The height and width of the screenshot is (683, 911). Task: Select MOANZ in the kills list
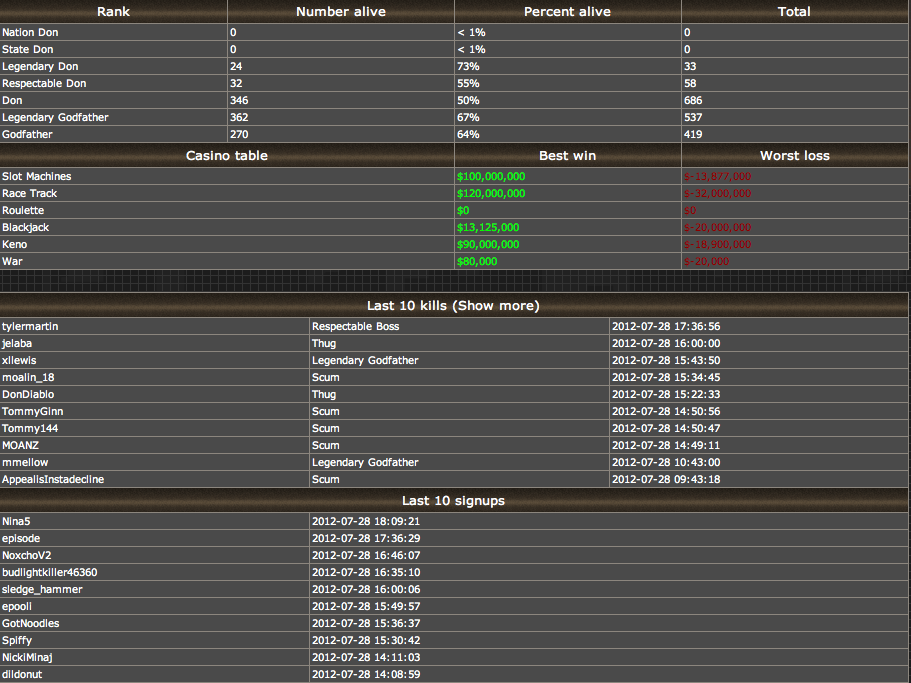(x=20, y=445)
